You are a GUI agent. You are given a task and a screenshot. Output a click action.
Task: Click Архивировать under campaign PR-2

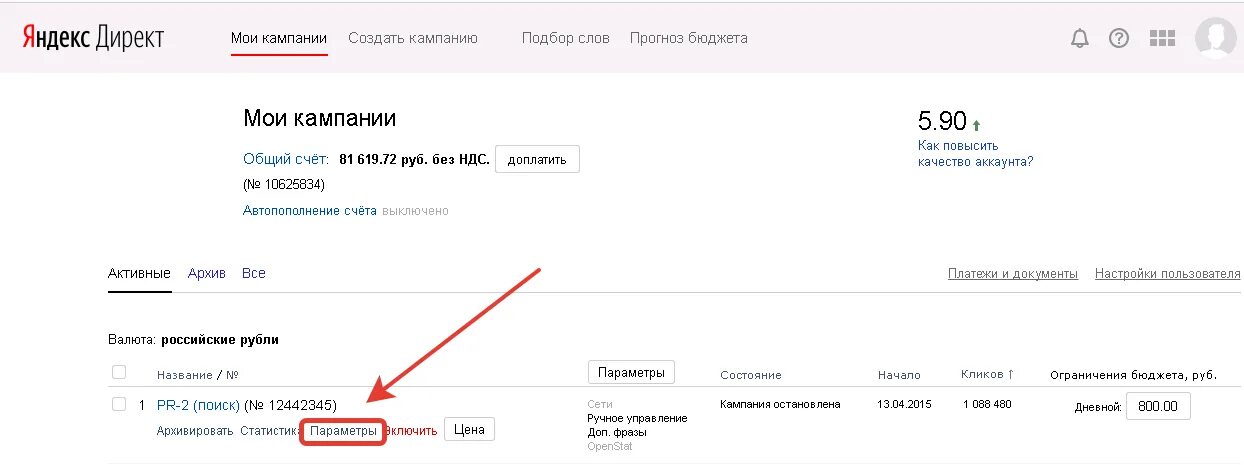195,431
